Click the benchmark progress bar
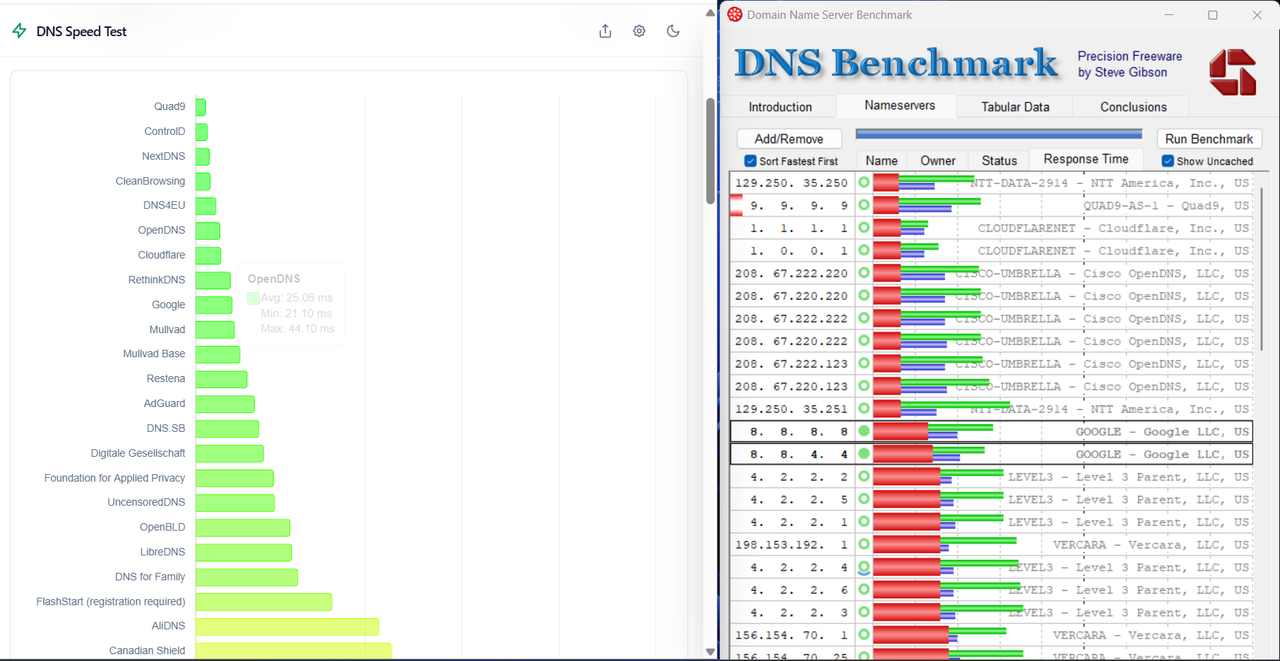 [x=999, y=134]
